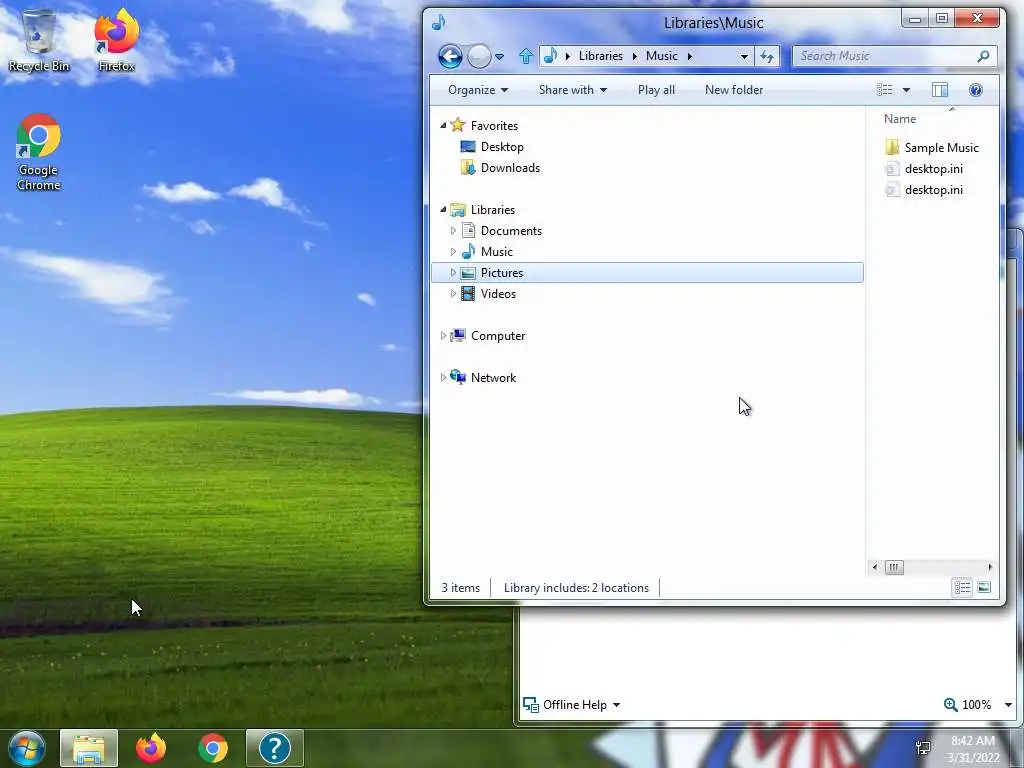Open Offline Help menu in Help window
This screenshot has width=1024, height=768.
pos(571,705)
